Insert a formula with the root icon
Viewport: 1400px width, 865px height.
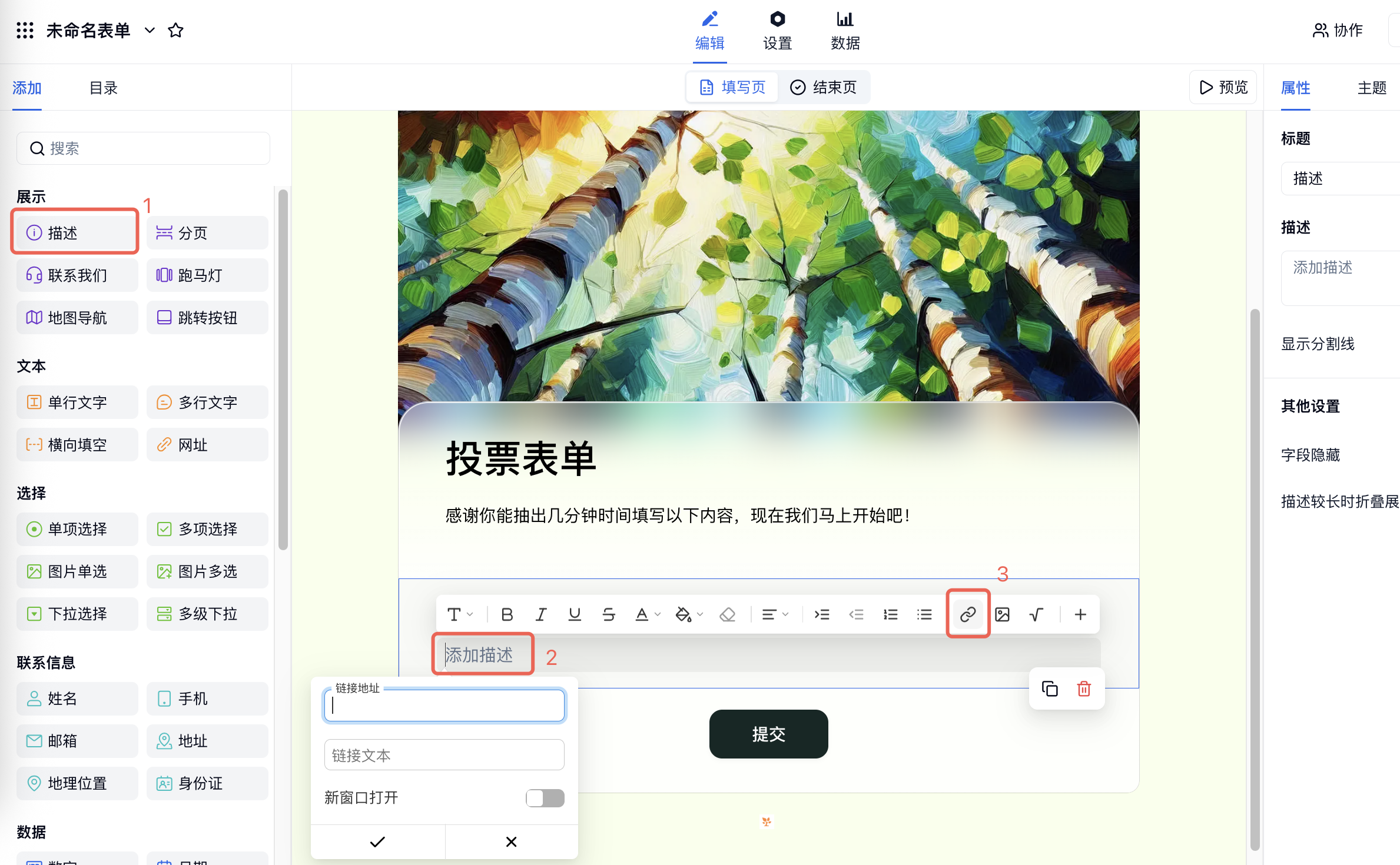click(1036, 614)
